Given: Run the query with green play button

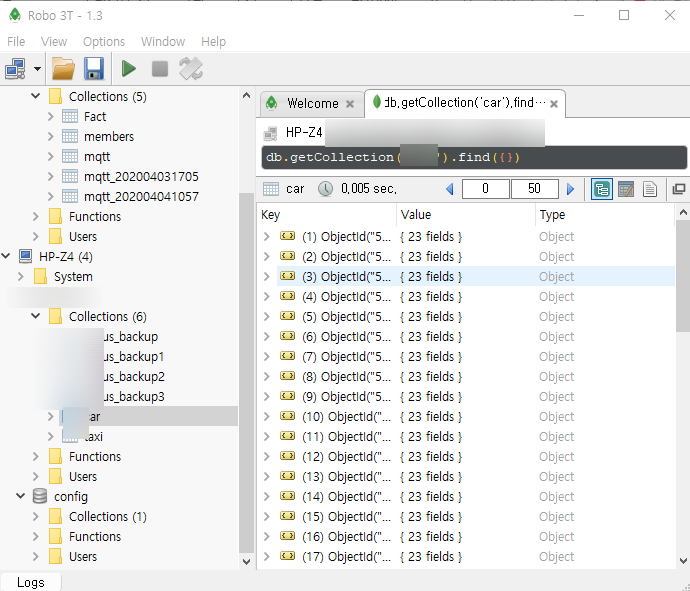Looking at the screenshot, I should (x=128, y=69).
